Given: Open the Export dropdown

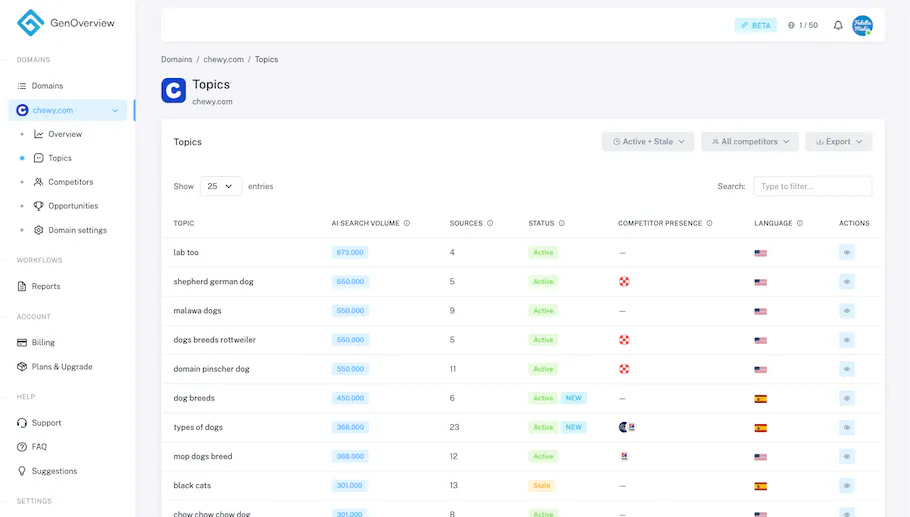Looking at the screenshot, I should 839,142.
